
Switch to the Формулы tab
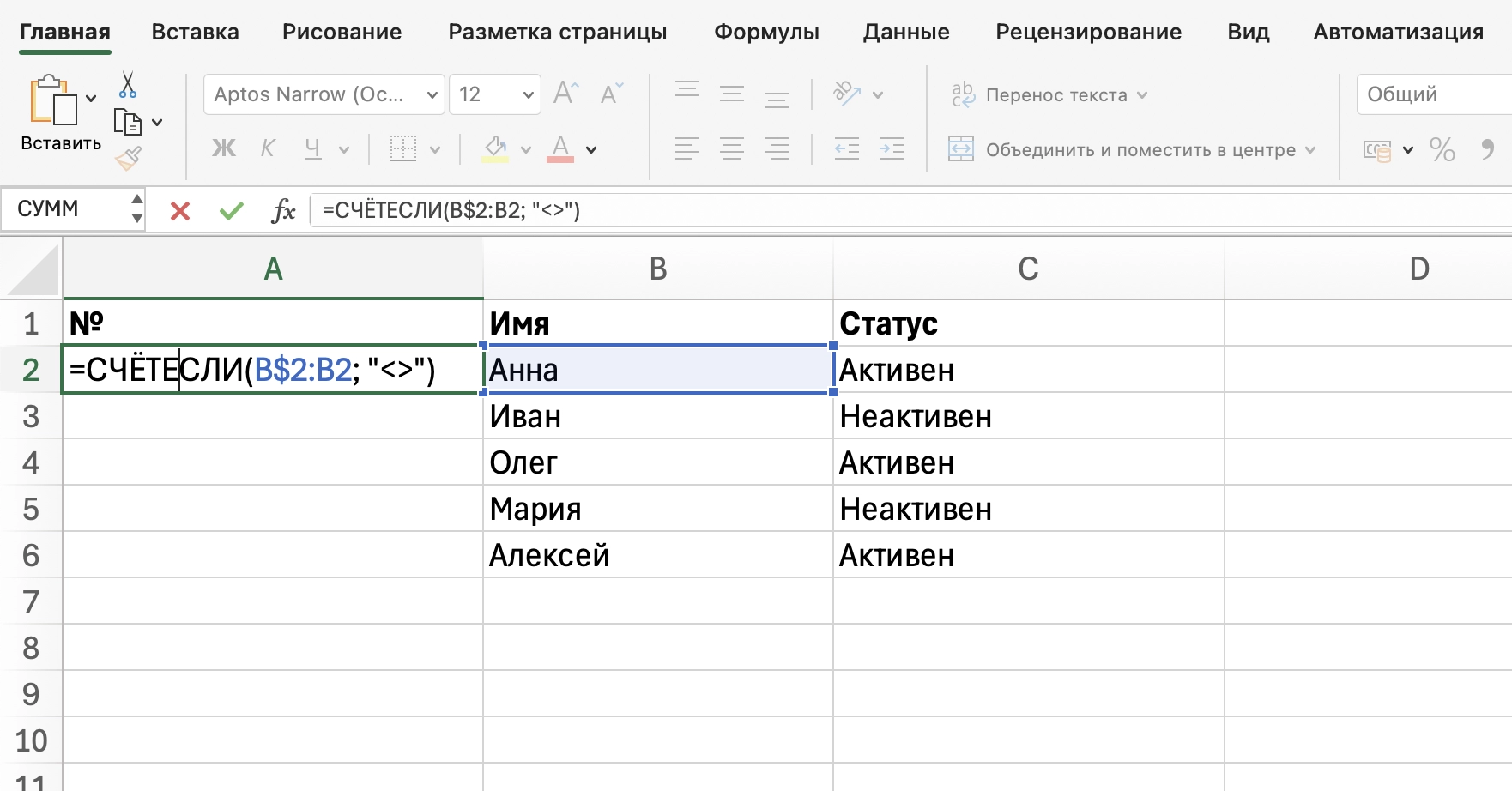click(x=766, y=32)
